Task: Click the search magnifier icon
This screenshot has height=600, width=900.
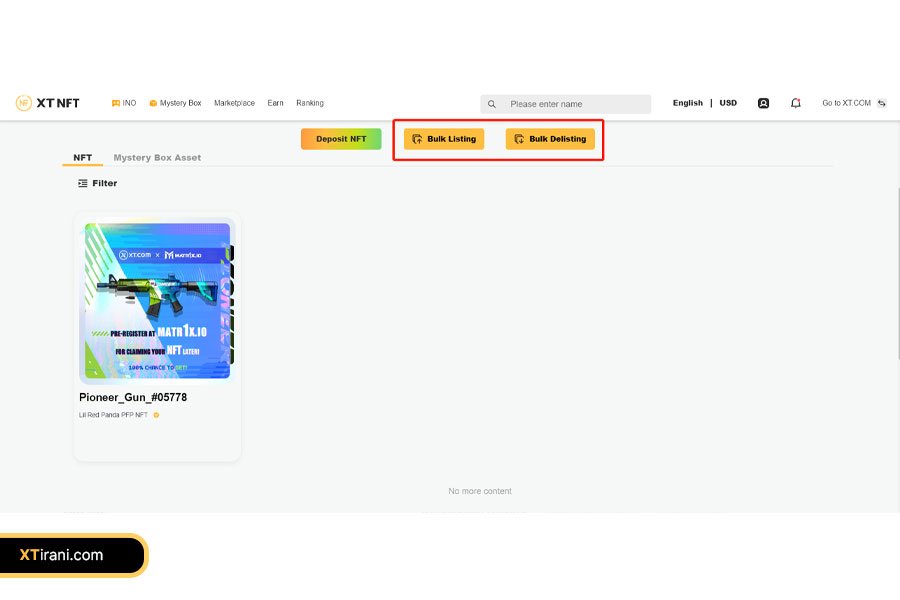Action: [492, 104]
